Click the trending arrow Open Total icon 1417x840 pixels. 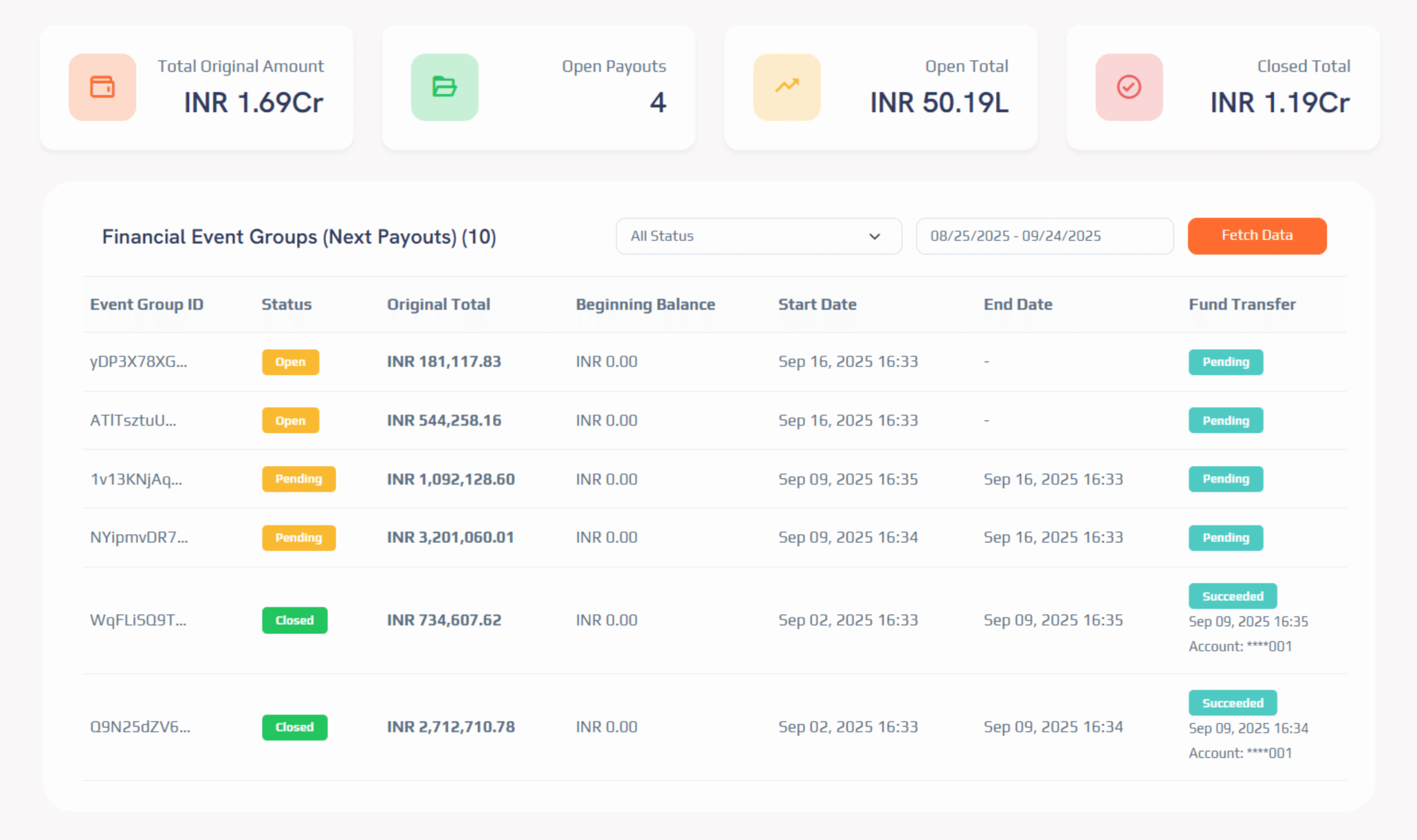787,87
